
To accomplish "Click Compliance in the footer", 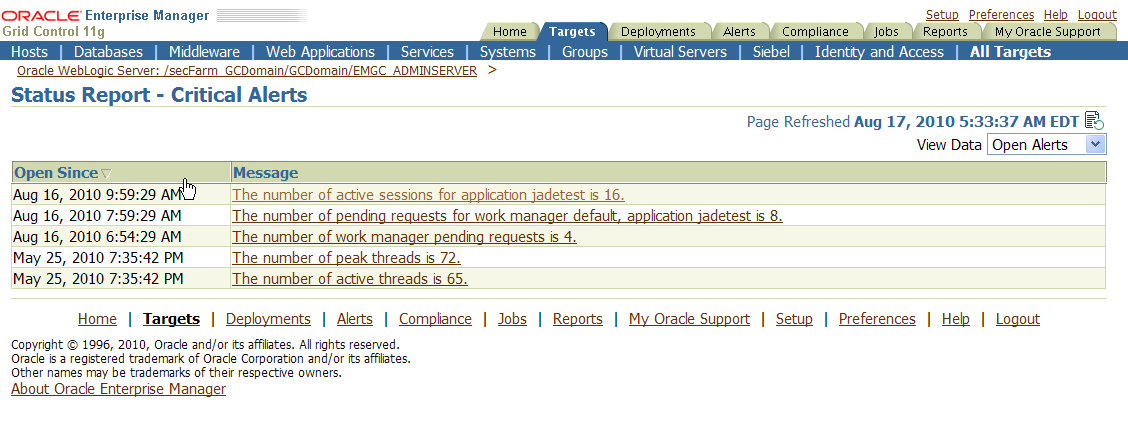I will [435, 319].
